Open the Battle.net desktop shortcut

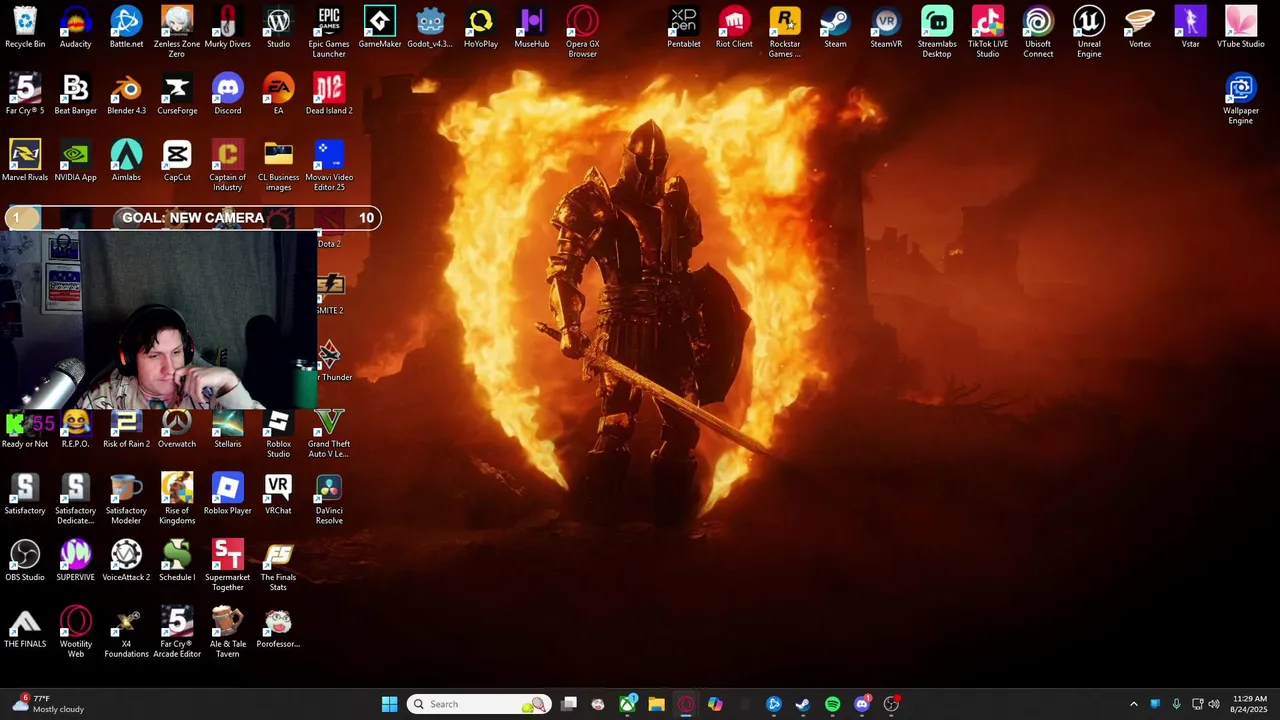(x=126, y=28)
